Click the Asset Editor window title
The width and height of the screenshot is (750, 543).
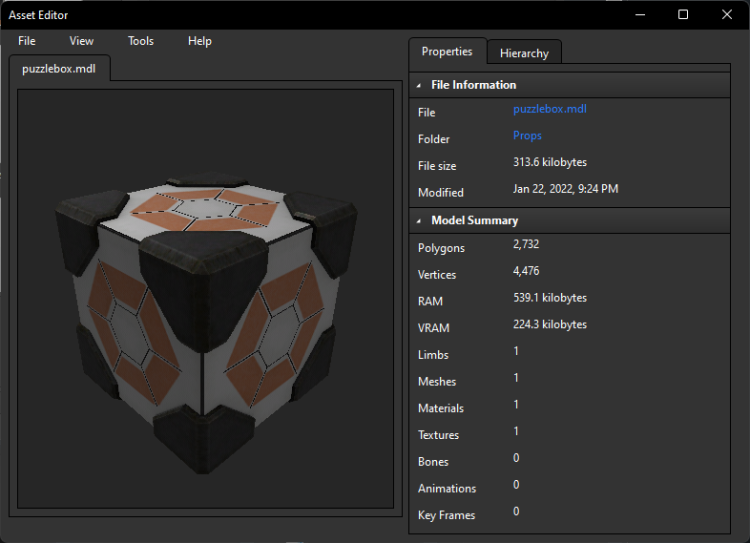coord(38,15)
